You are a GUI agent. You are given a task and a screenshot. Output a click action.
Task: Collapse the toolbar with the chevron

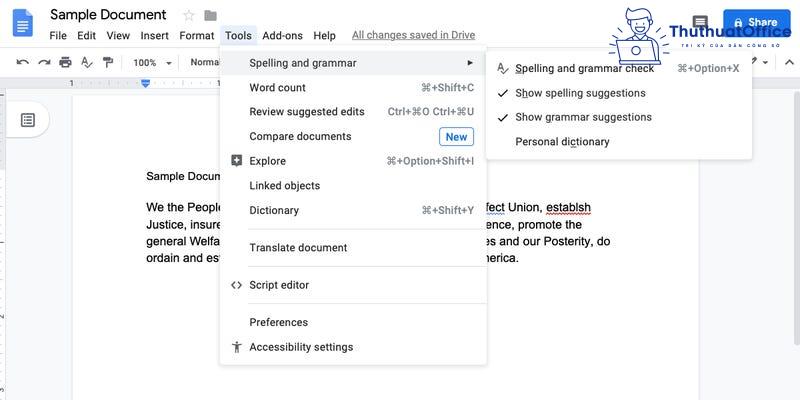[x=789, y=62]
